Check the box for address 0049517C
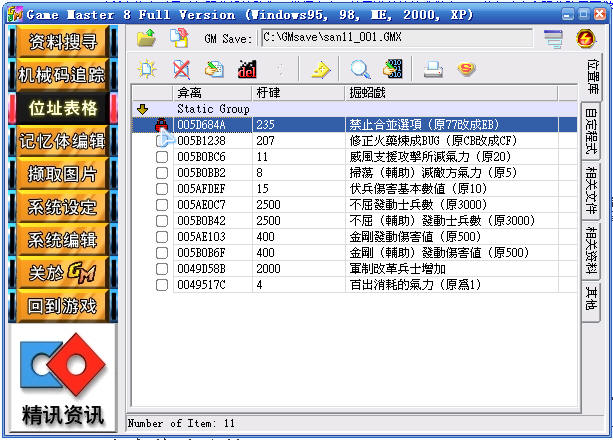Viewport: 613px width, 440px height. point(162,285)
